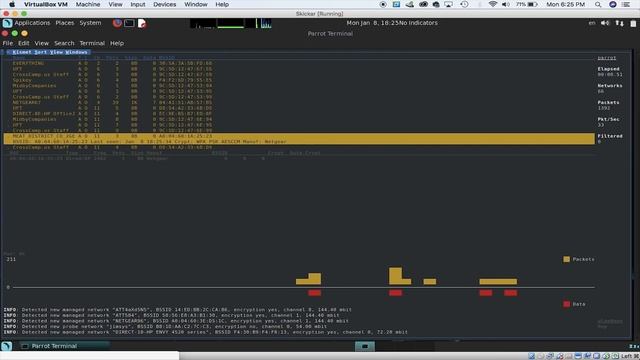Click the macOS clock Mon 6:25 PM
Screen dimensions: 640x360
tap(565, 4)
